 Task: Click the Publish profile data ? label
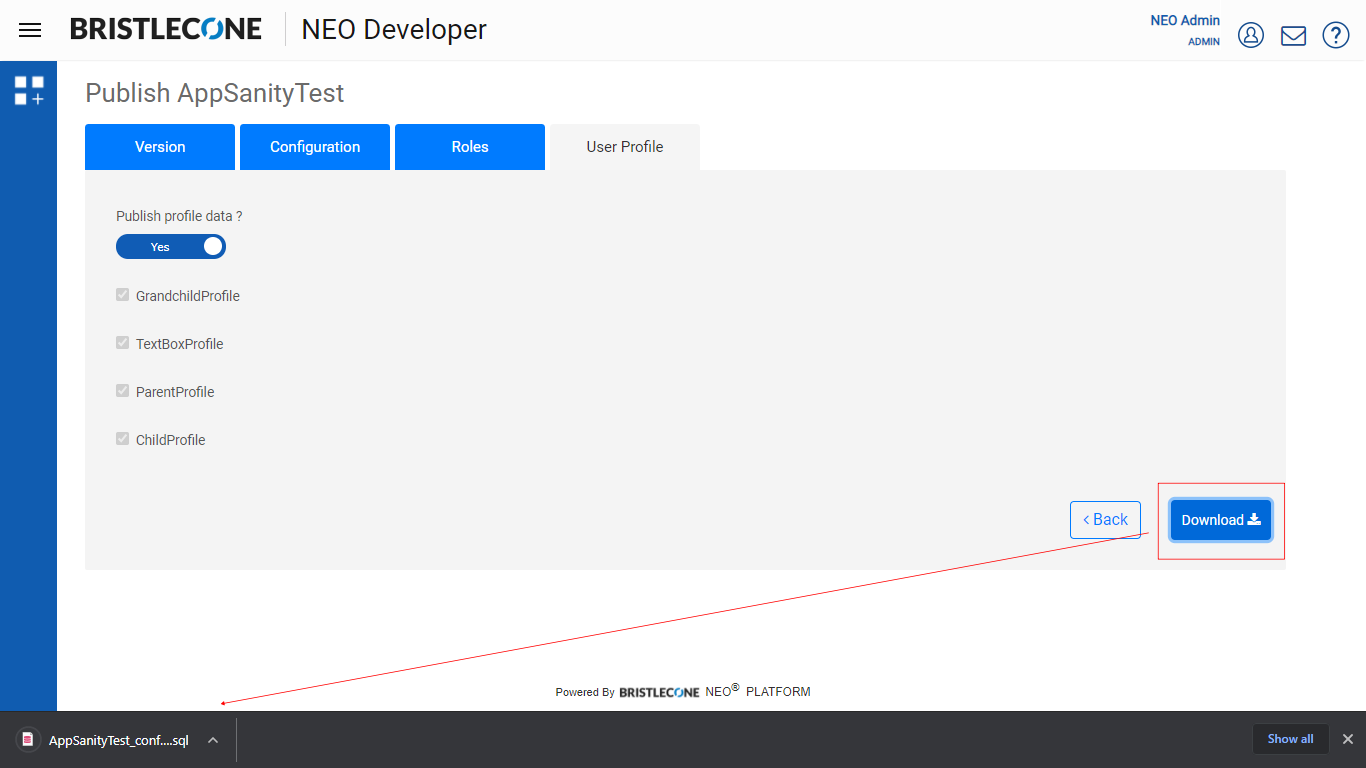[x=179, y=216]
